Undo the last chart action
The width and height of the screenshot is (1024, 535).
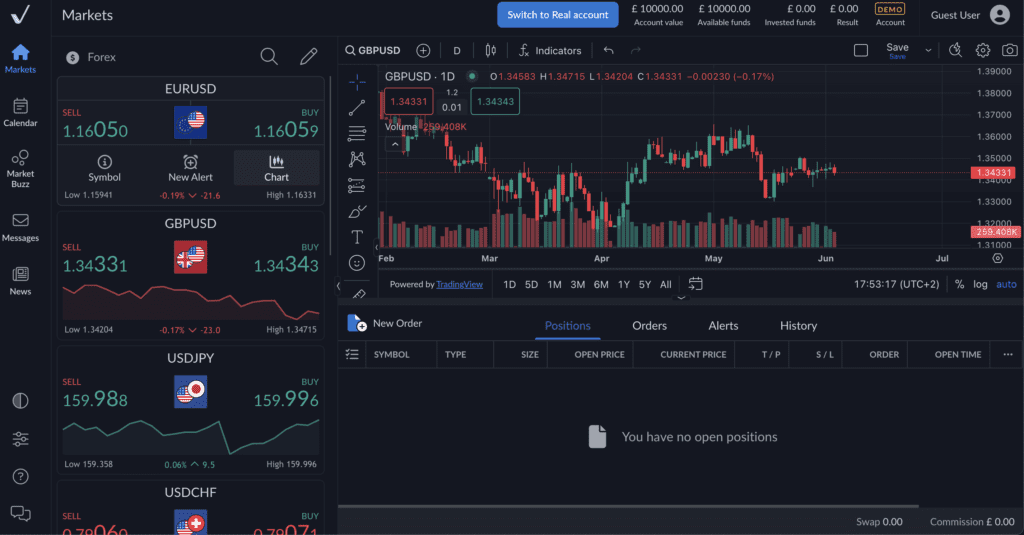click(608, 50)
